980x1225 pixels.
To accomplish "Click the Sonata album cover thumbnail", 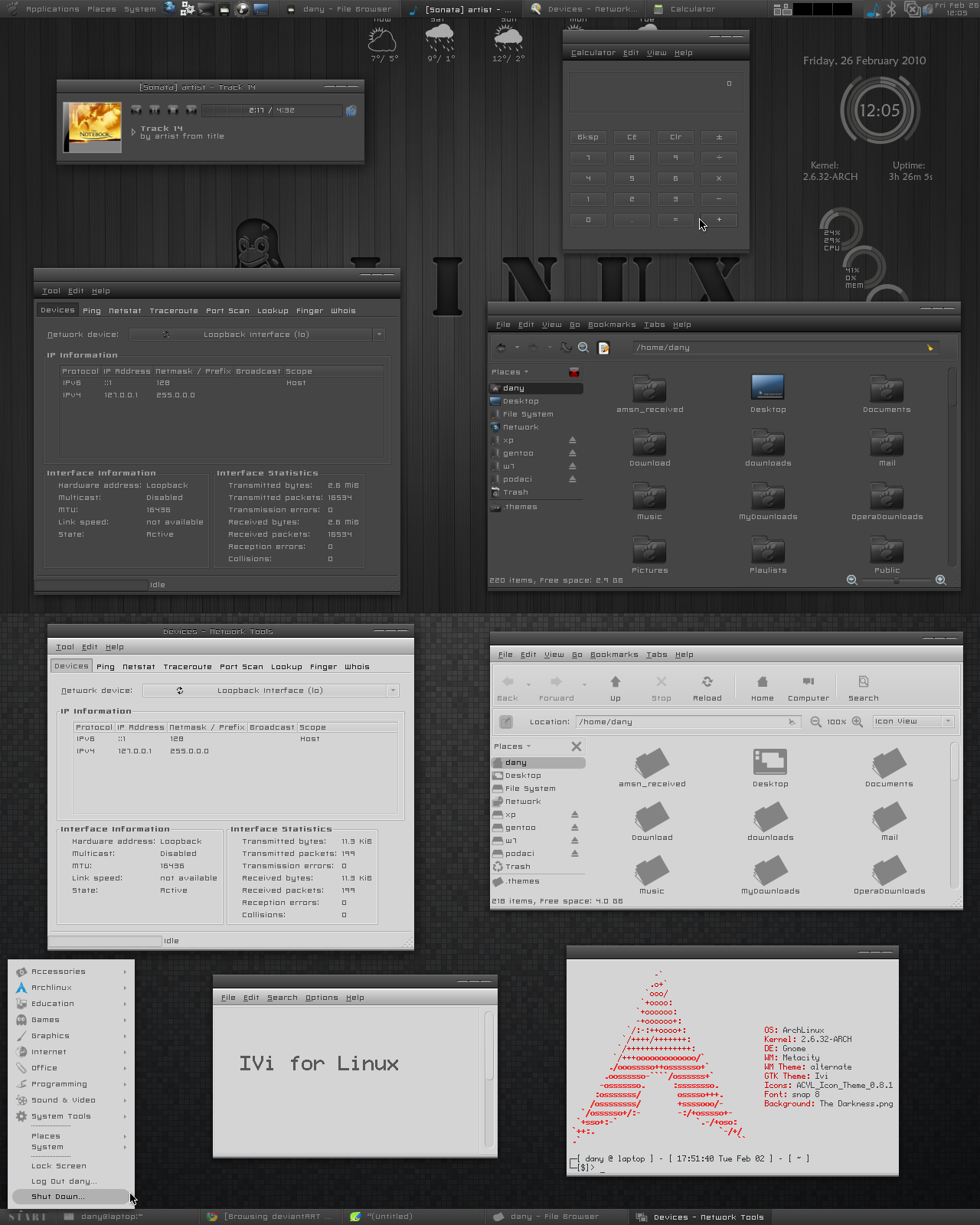I will [x=93, y=127].
